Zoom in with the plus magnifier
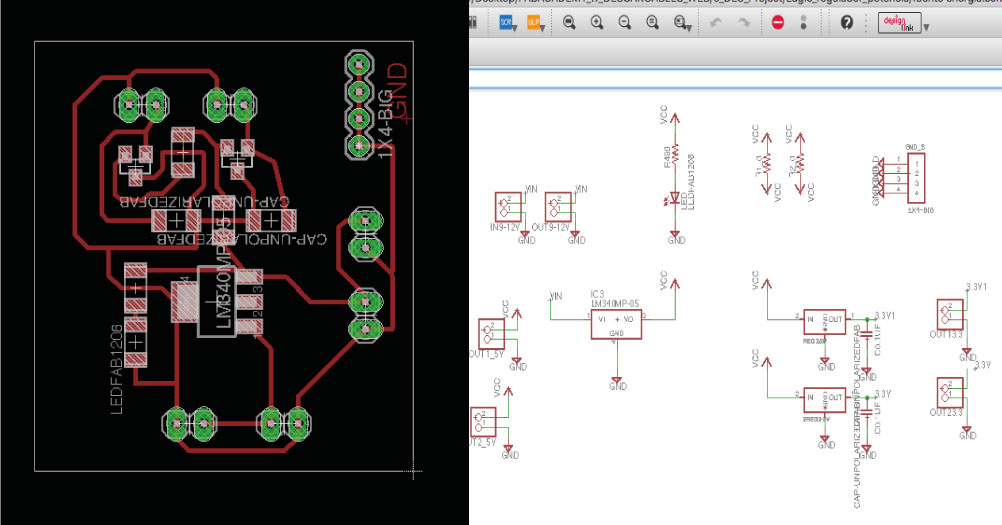This screenshot has height=525, width=1002. (x=597, y=23)
